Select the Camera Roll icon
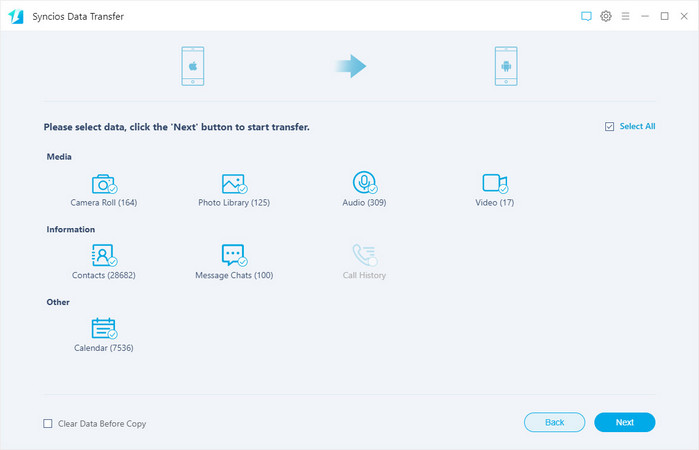The width and height of the screenshot is (699, 450). tap(104, 183)
